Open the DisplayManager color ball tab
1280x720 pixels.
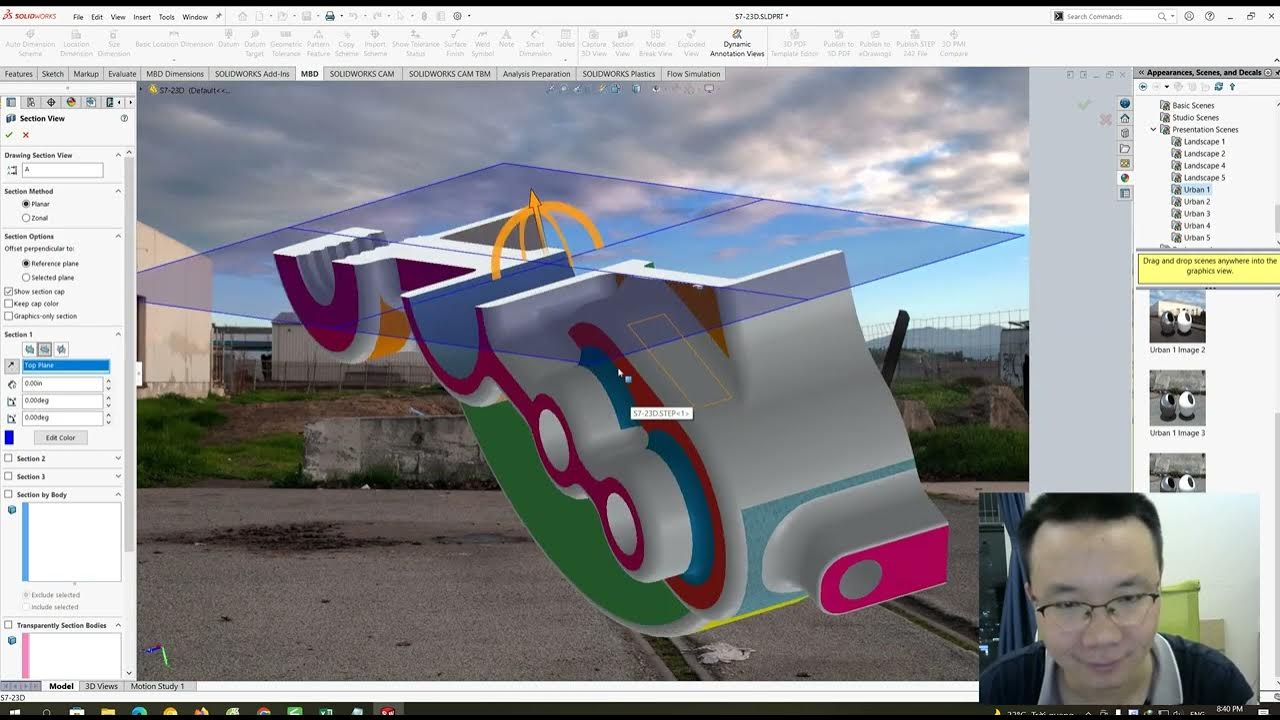[x=71, y=102]
